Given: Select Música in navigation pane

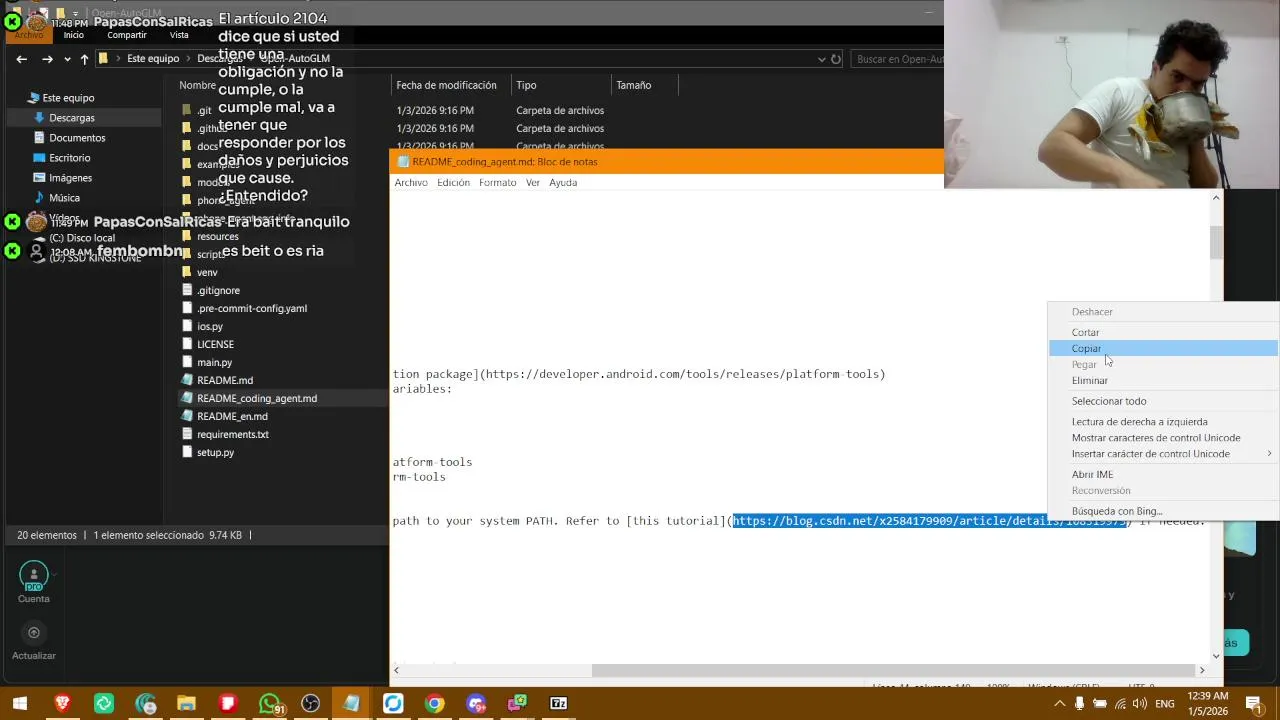Looking at the screenshot, I should [x=64, y=198].
